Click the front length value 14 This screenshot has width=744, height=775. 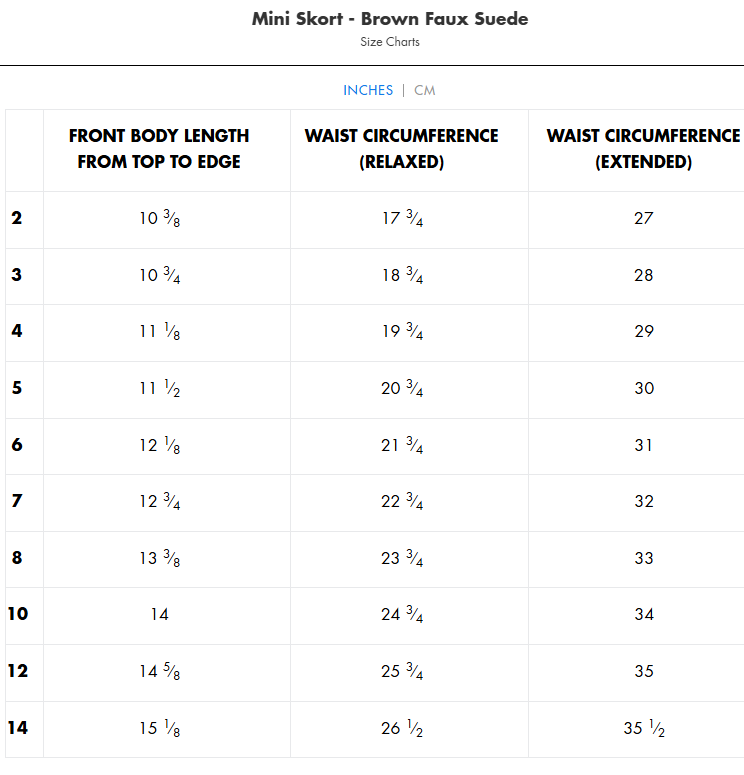pyautogui.click(x=159, y=614)
